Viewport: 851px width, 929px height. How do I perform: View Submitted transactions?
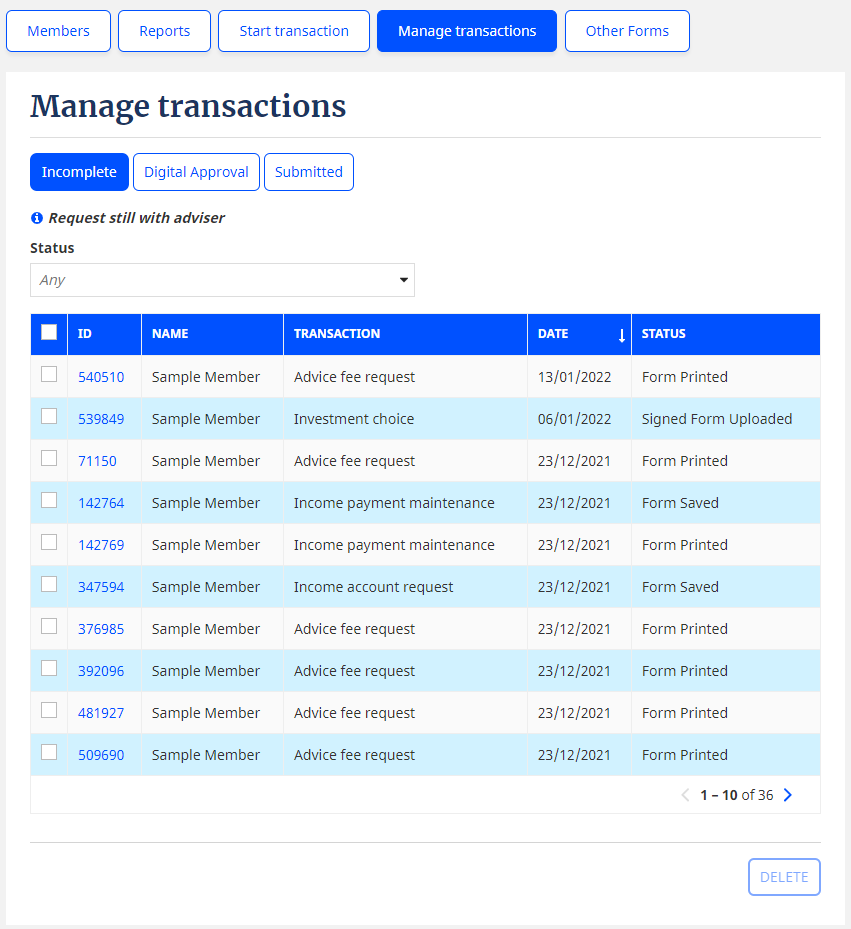308,171
